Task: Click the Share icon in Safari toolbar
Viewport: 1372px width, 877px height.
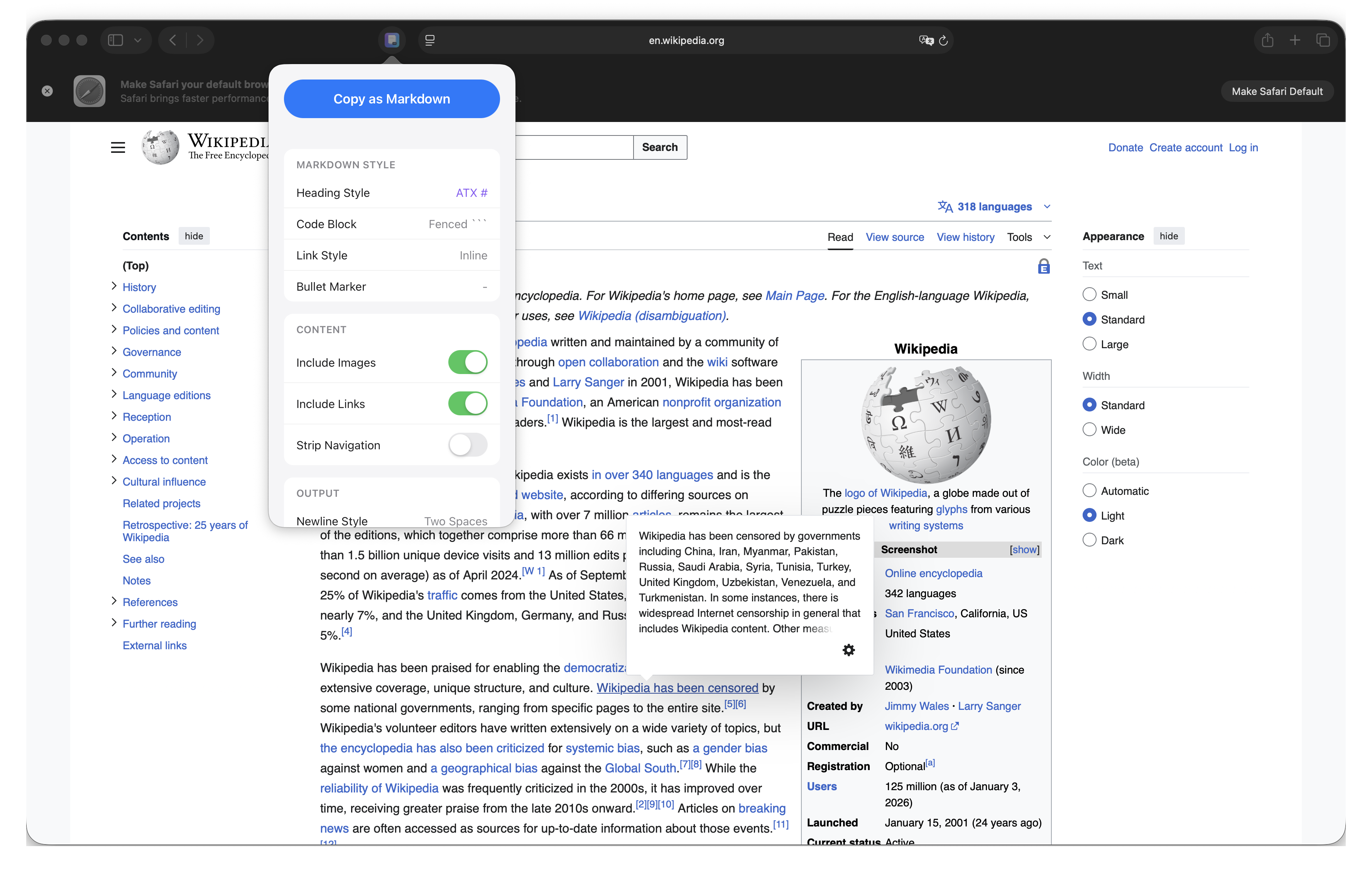Action: point(1267,40)
